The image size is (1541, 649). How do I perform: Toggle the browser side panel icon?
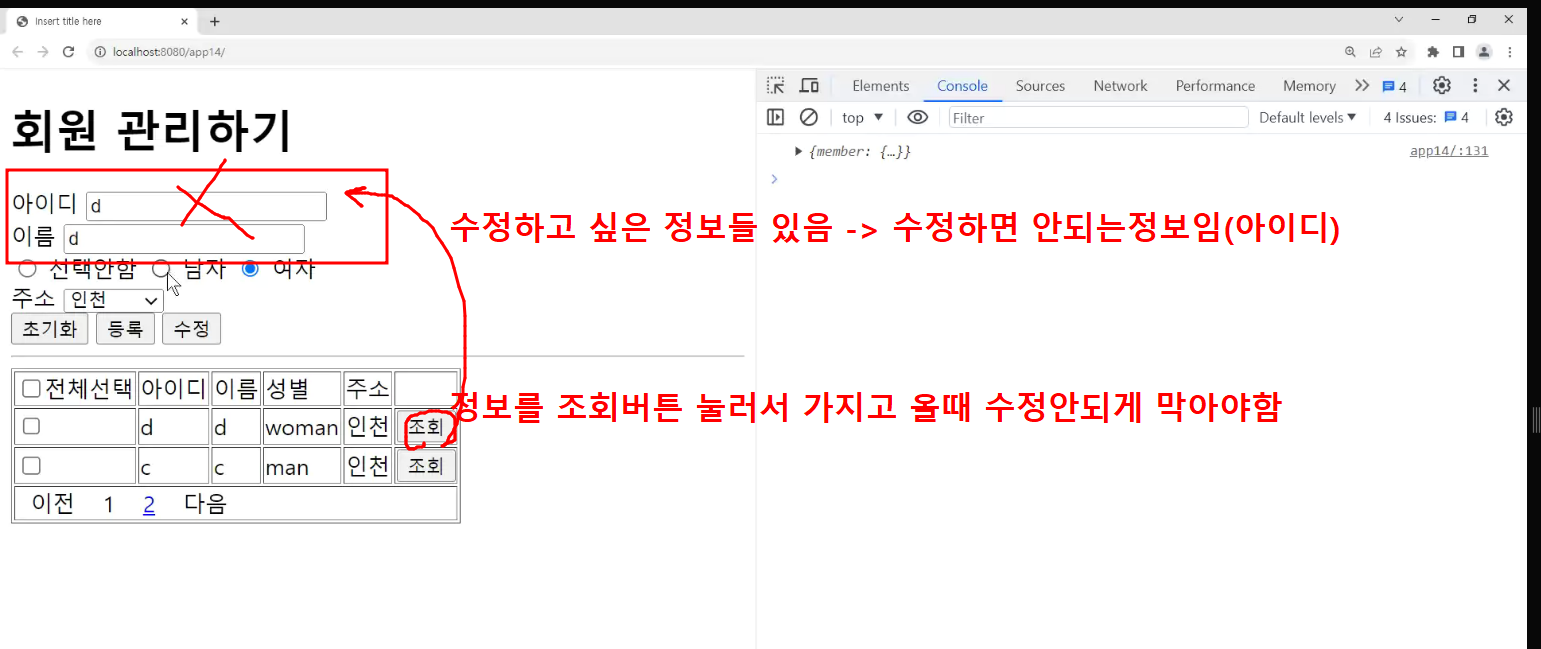(x=1458, y=52)
